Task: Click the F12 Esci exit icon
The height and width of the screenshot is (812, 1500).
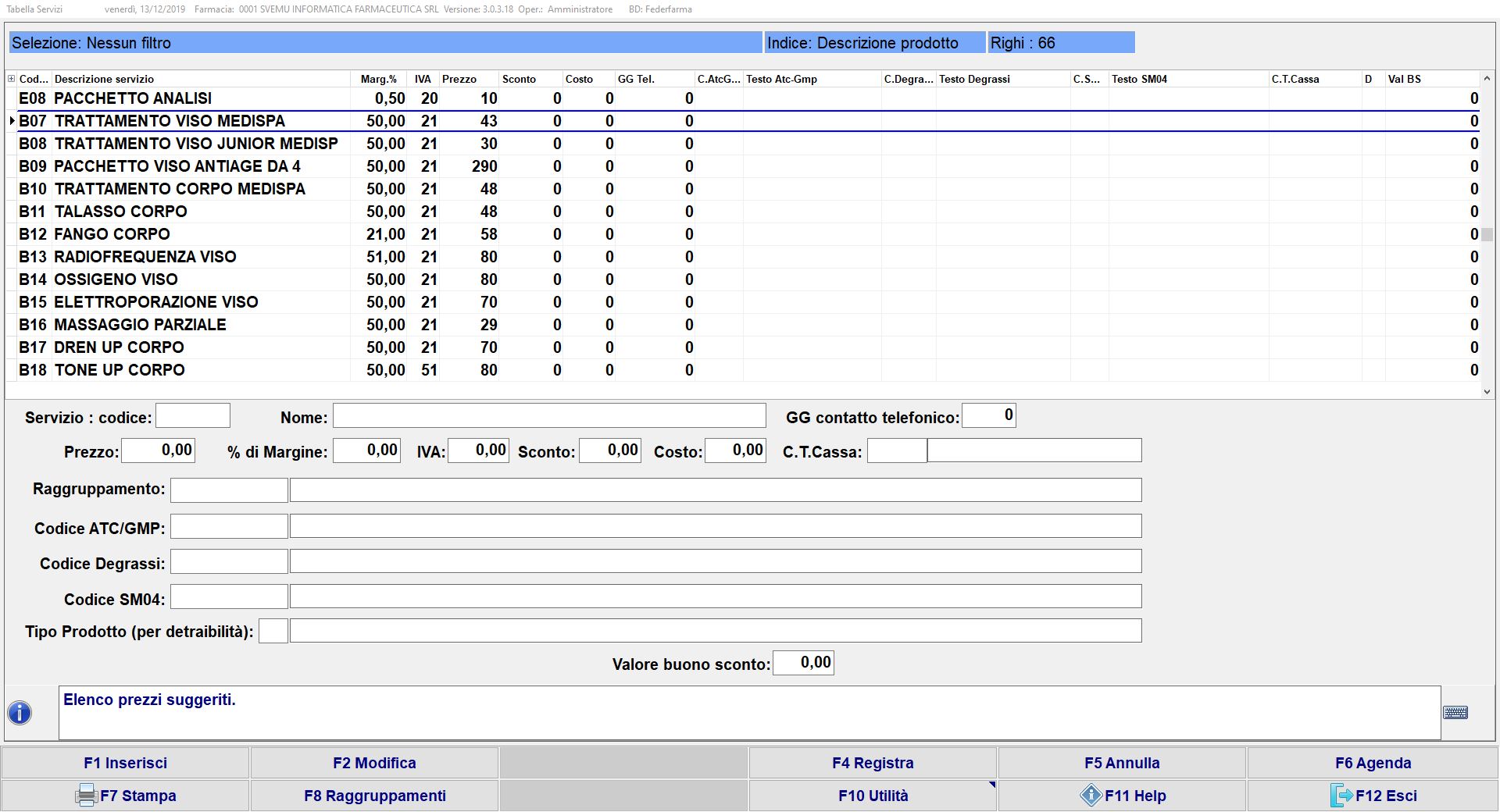Action: 1341,795
